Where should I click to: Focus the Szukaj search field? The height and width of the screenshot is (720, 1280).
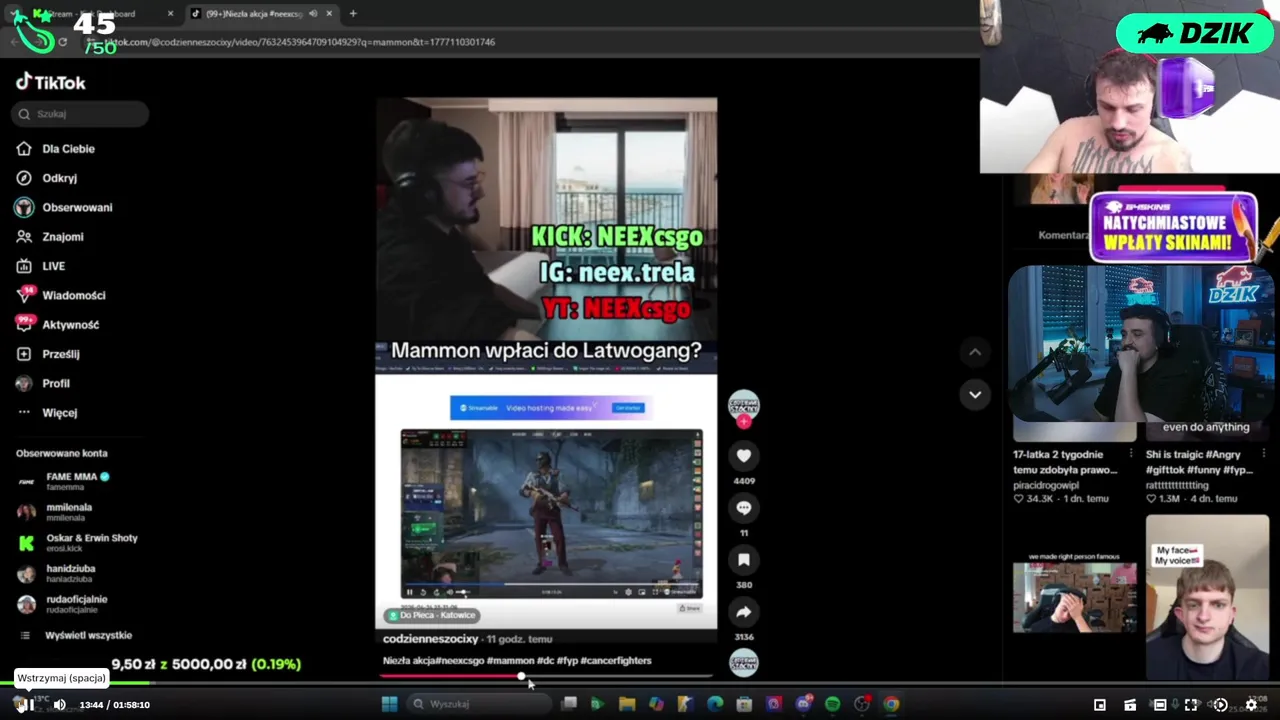[81, 114]
